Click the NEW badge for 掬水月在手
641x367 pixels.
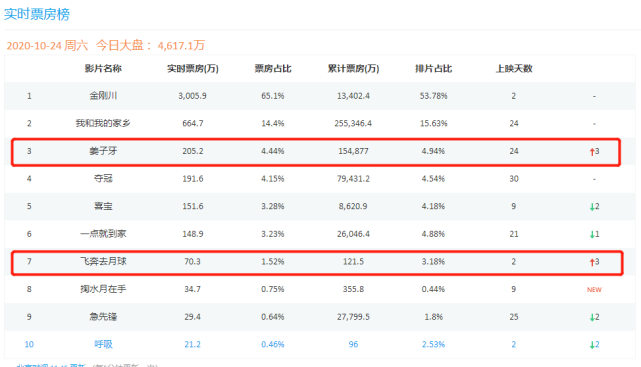594,289
